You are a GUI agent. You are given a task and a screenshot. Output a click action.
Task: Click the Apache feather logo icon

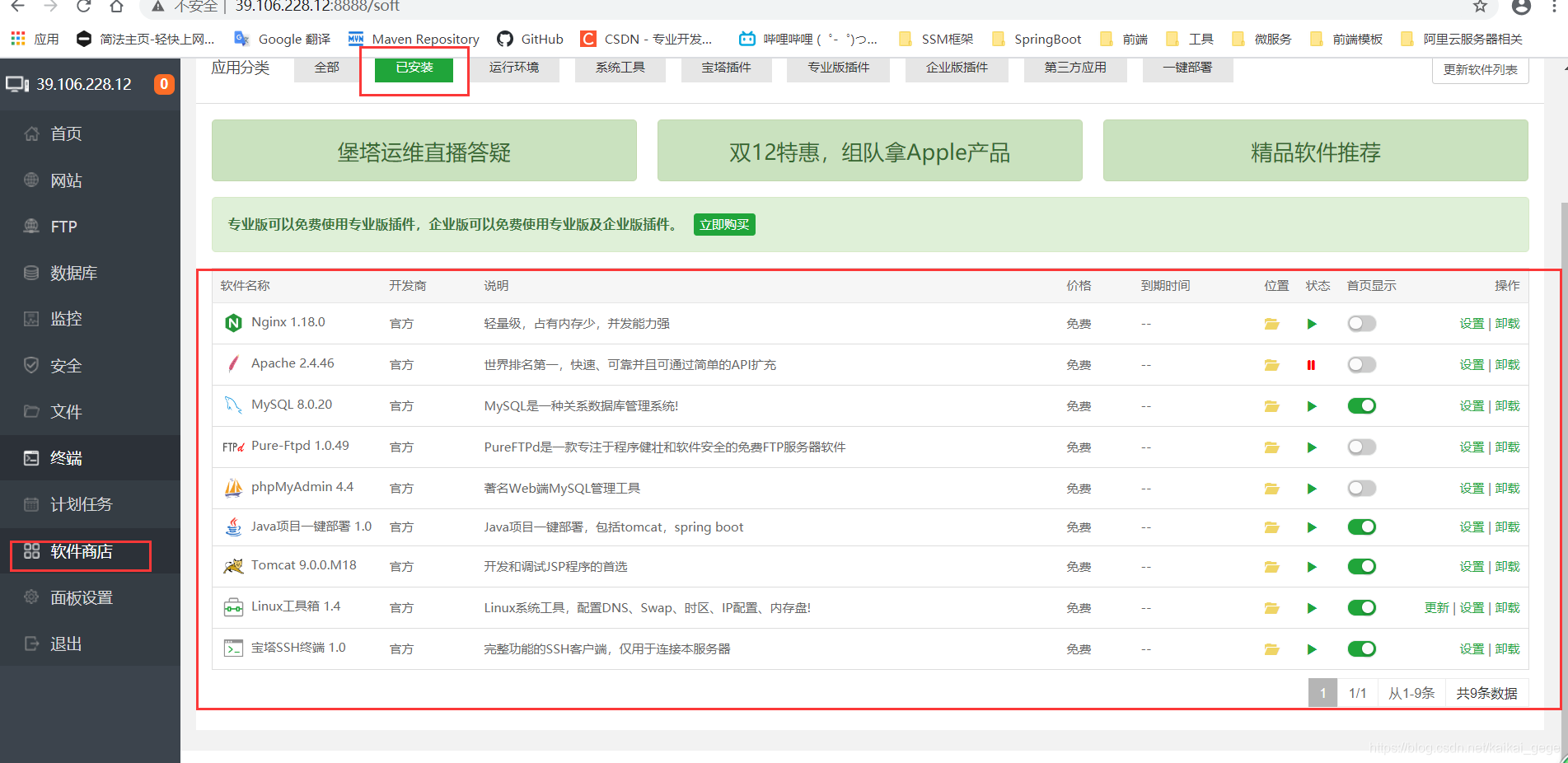pyautogui.click(x=233, y=363)
